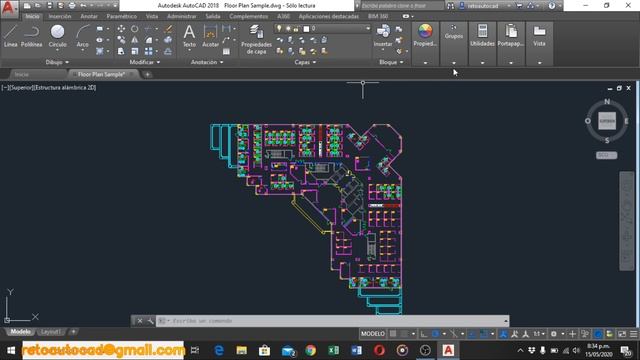Click the Acotar dimension tool
The width and height of the screenshot is (640, 360).
(210, 36)
